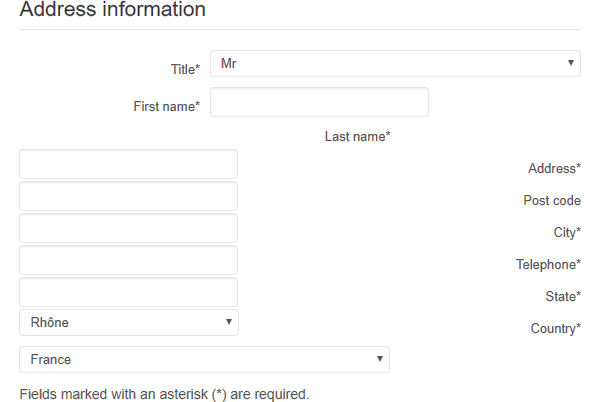
Task: Click the First name* label
Action: [166, 106]
